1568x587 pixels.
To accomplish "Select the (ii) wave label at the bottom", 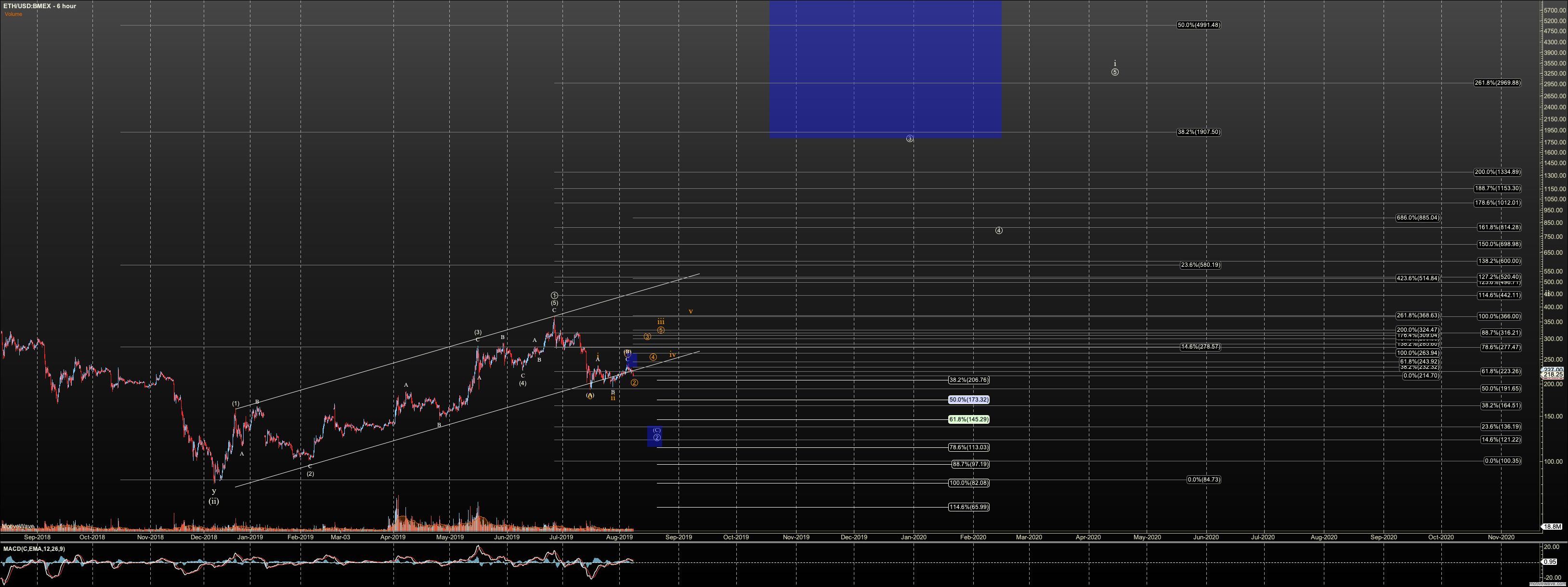I will [214, 501].
